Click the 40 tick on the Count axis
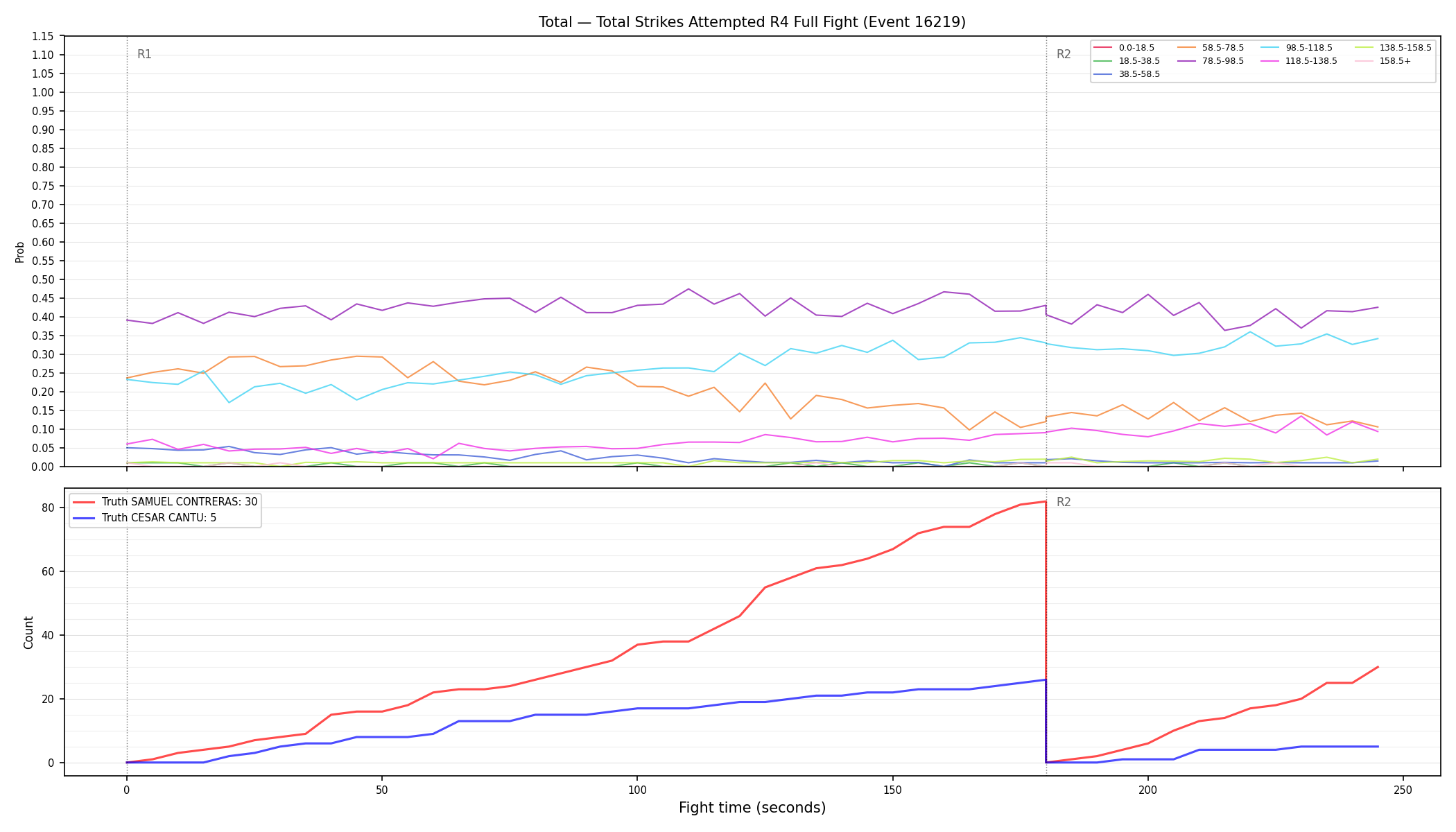Viewport: 1456px width, 832px height. (48, 635)
